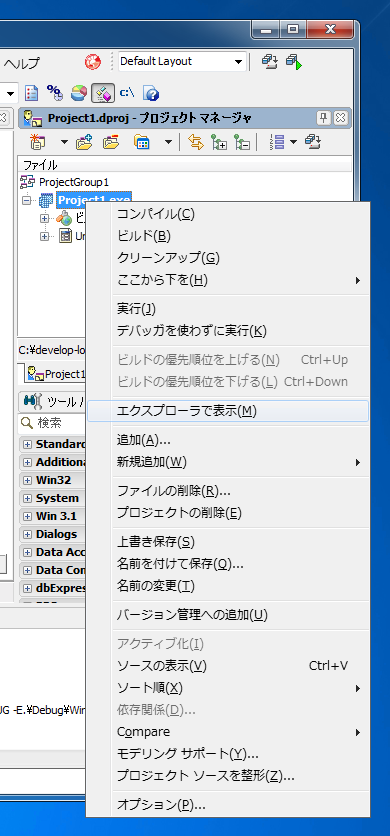Choose プロジェクトの削除(E) menu item
Screen dimensions: 390x836
(x=228, y=513)
